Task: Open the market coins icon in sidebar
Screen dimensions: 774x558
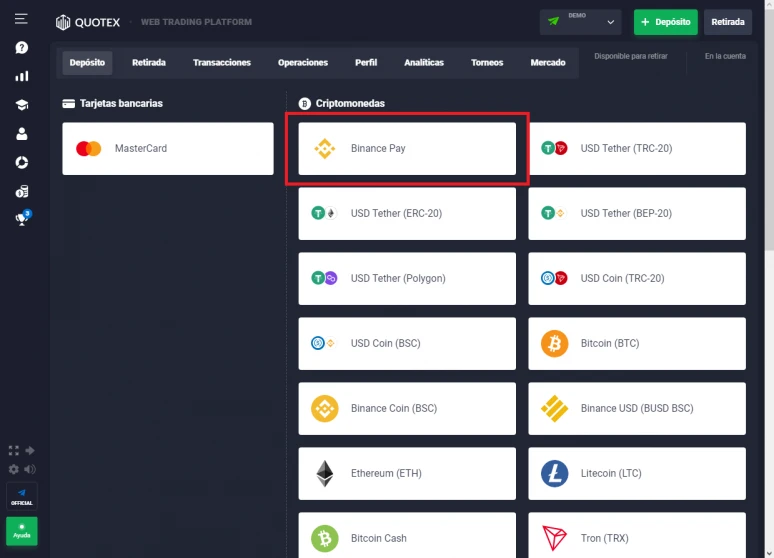Action: [x=22, y=191]
